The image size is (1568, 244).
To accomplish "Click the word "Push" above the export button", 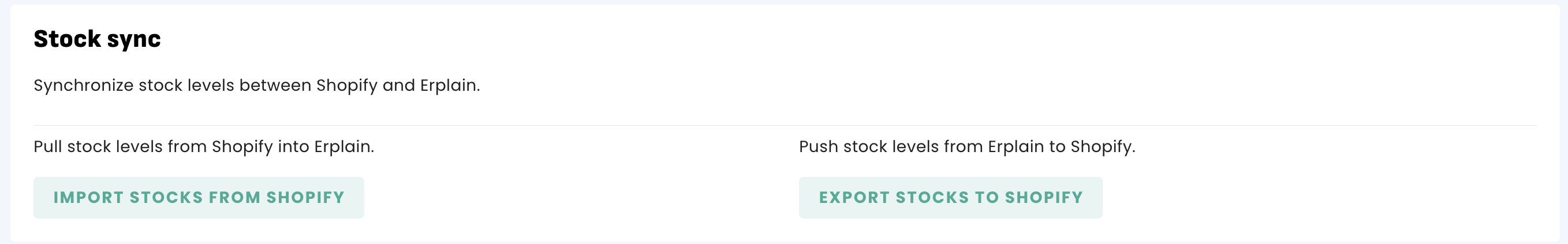I will click(x=818, y=147).
